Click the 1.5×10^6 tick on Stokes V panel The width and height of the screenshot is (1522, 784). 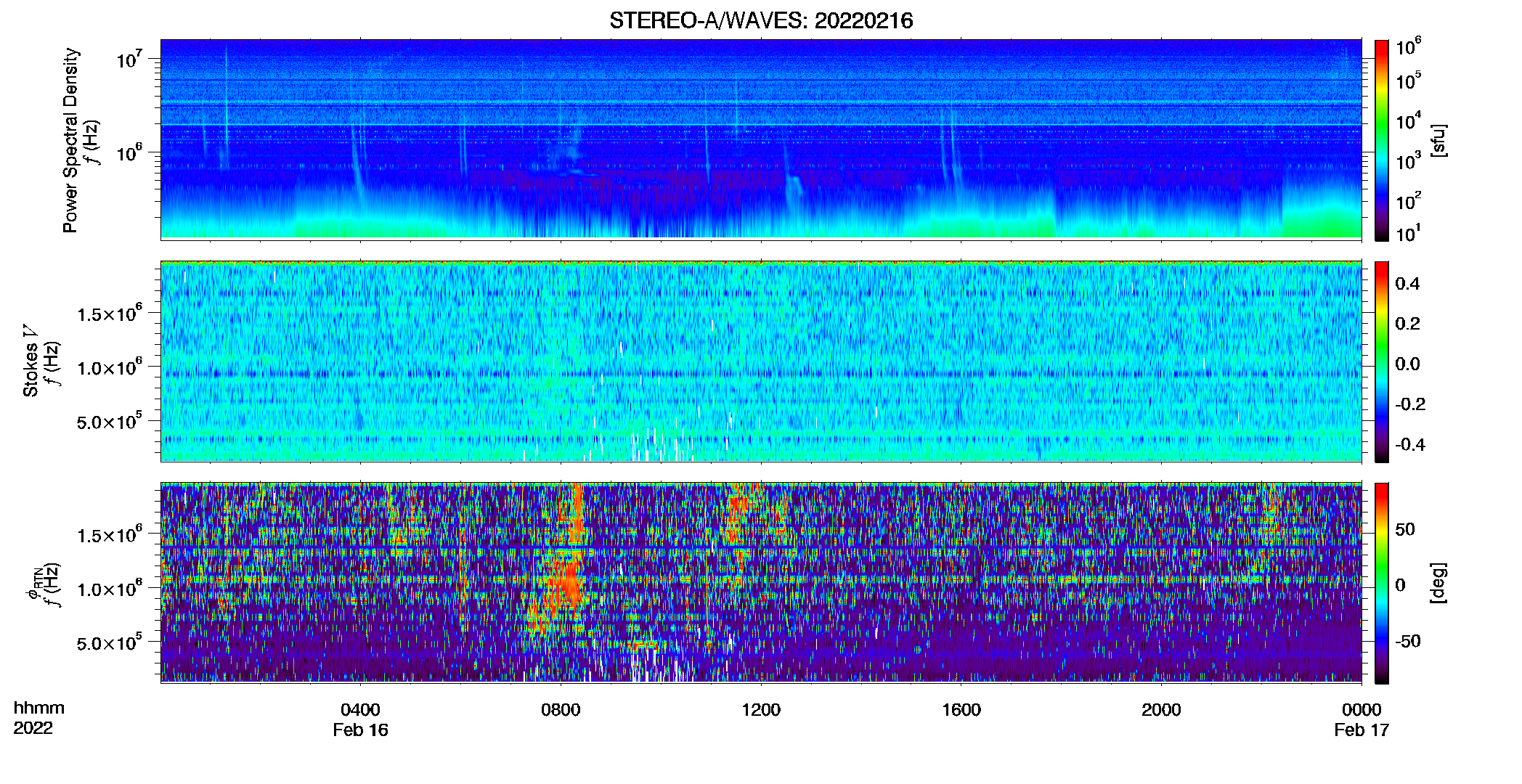110,314
